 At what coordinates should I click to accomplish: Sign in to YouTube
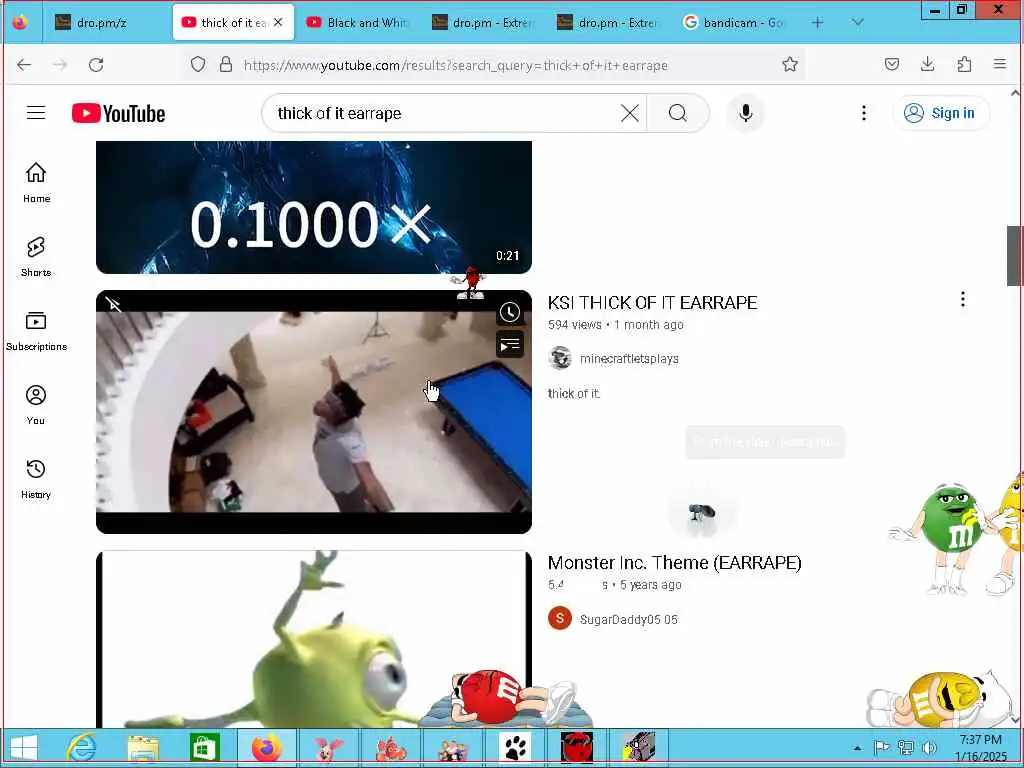pyautogui.click(x=940, y=113)
